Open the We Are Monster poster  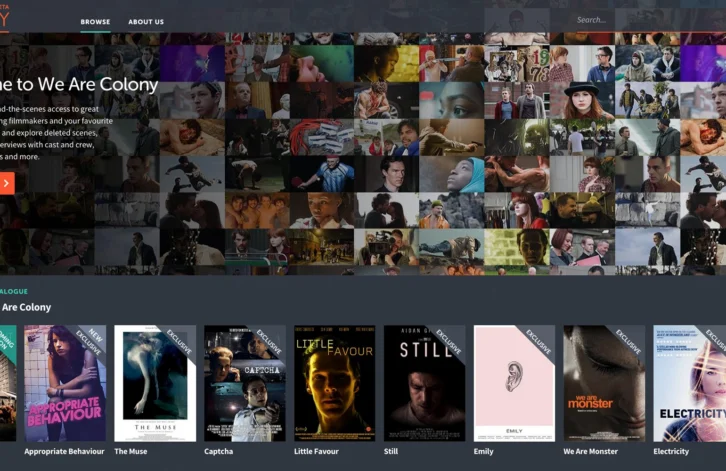(604, 383)
